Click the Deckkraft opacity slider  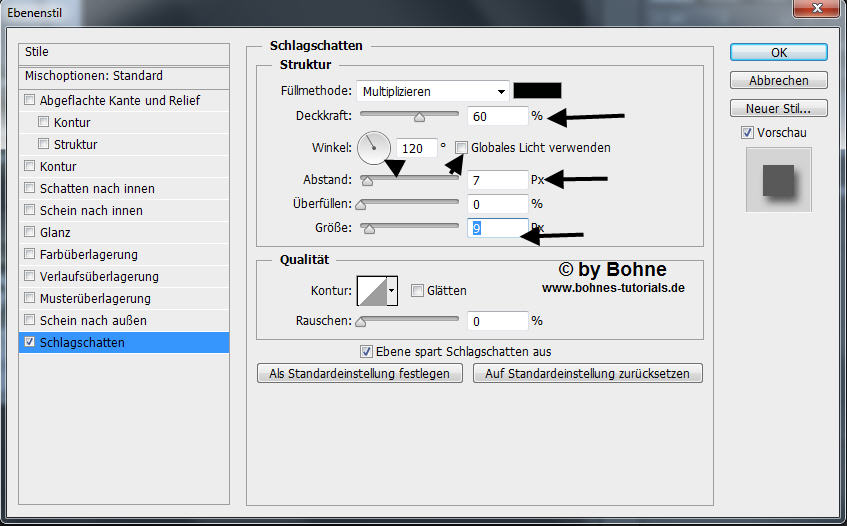[409, 116]
